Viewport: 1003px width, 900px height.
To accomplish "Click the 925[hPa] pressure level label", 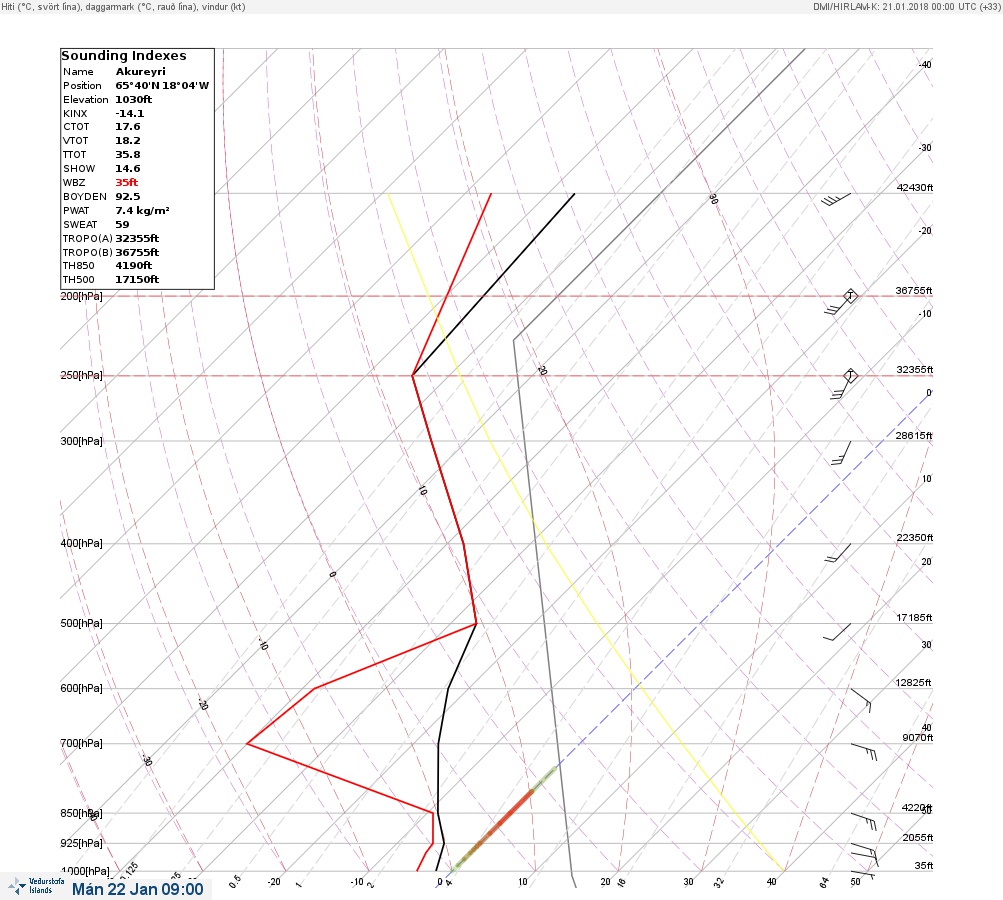I will (81, 843).
